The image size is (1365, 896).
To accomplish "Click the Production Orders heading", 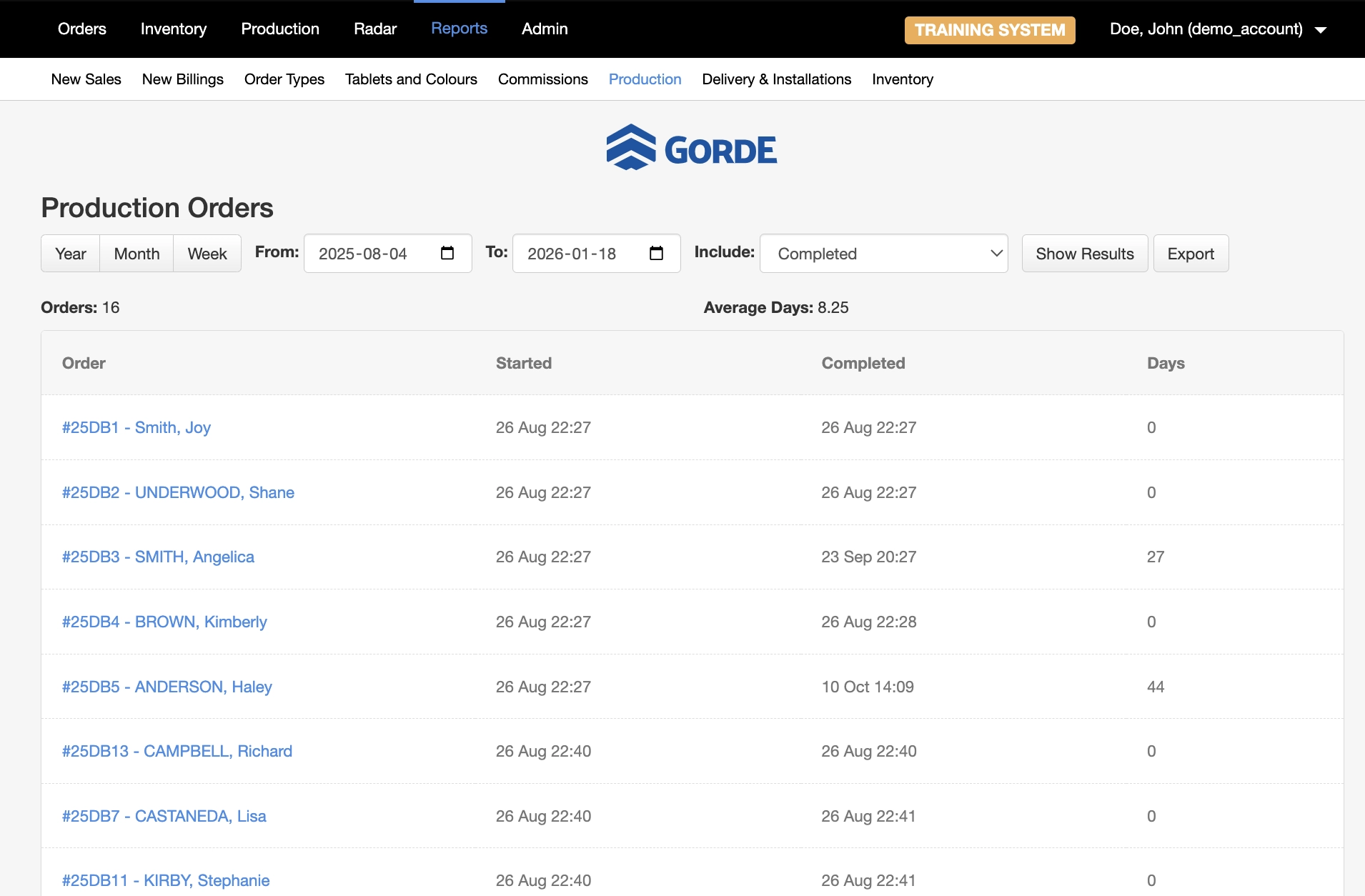I will coord(157,208).
